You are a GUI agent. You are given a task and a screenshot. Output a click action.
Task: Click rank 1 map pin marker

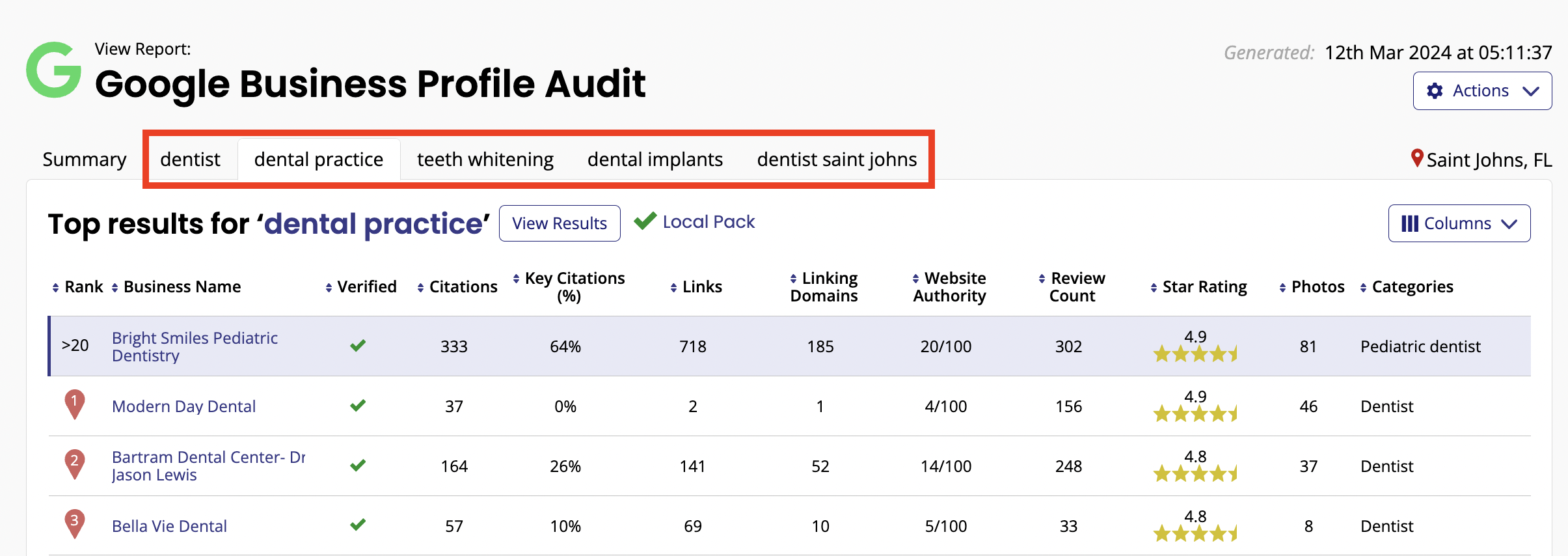pyautogui.click(x=75, y=405)
